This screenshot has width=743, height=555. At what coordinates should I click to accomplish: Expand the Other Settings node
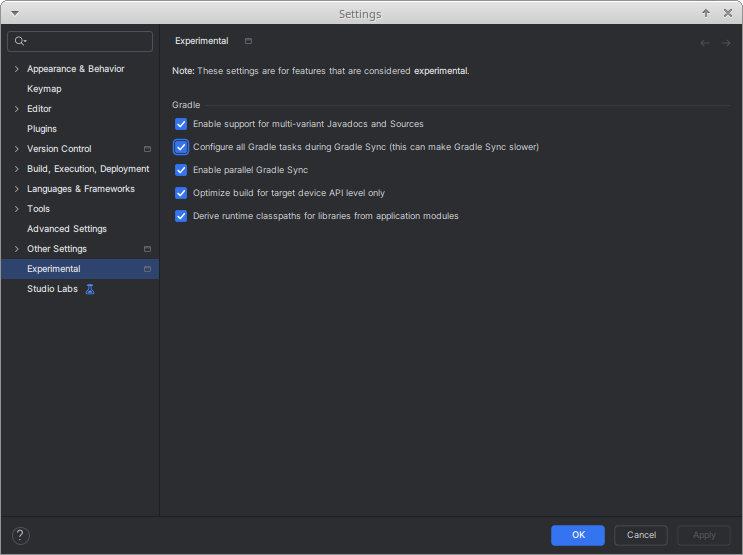[17, 249]
